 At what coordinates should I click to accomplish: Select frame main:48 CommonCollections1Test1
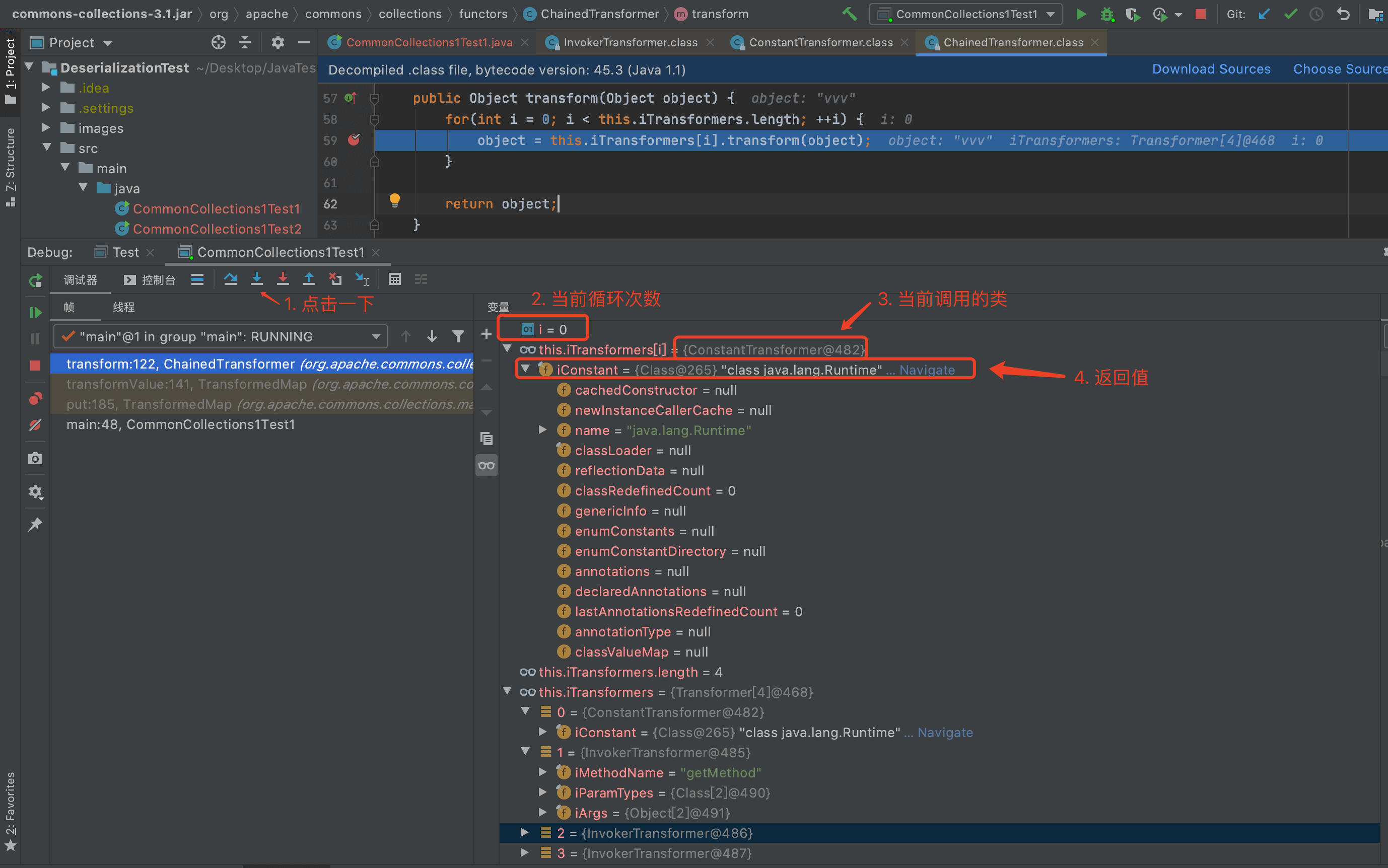(261, 424)
